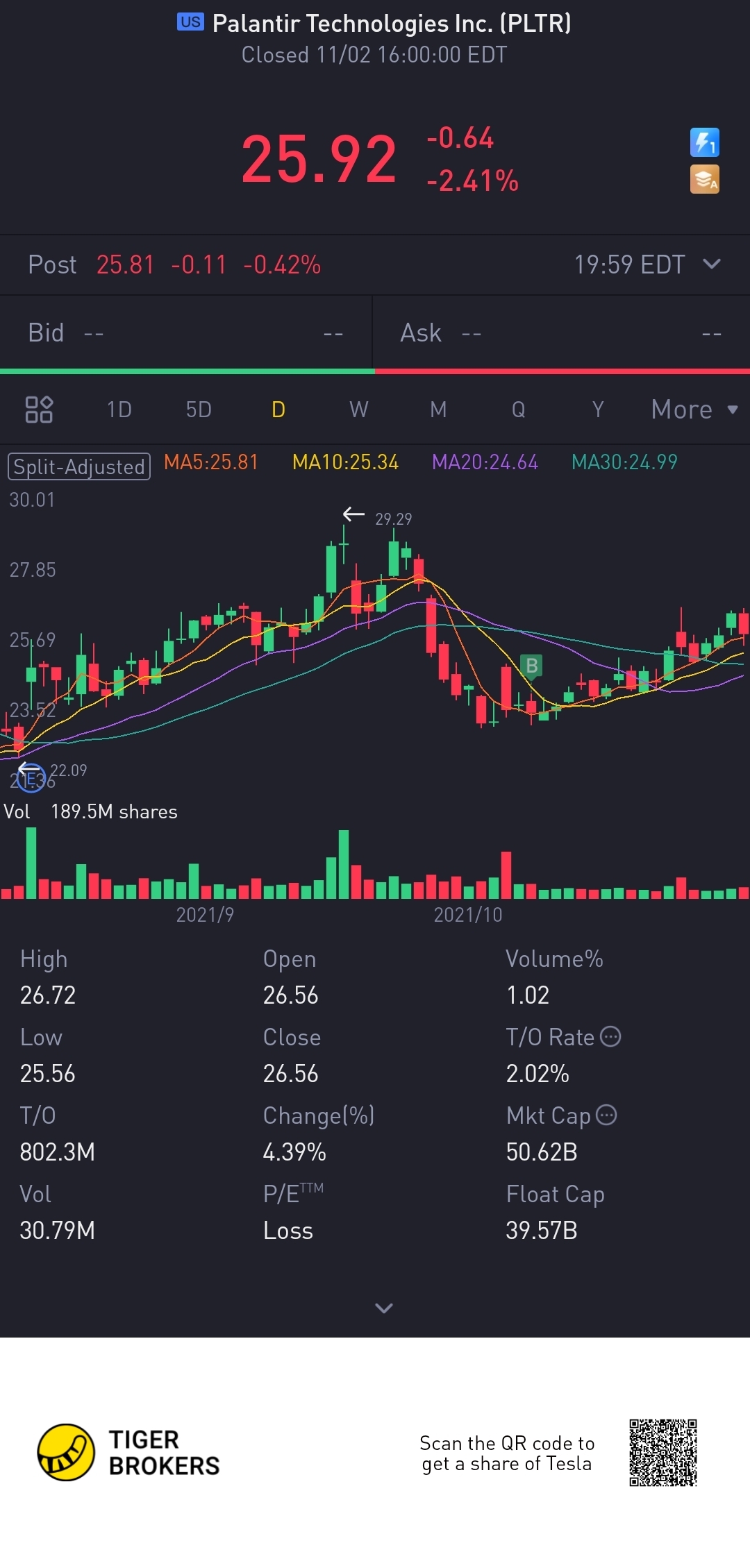Toggle the Split-Adjusted price setting
The image size is (750, 1568).
[79, 466]
